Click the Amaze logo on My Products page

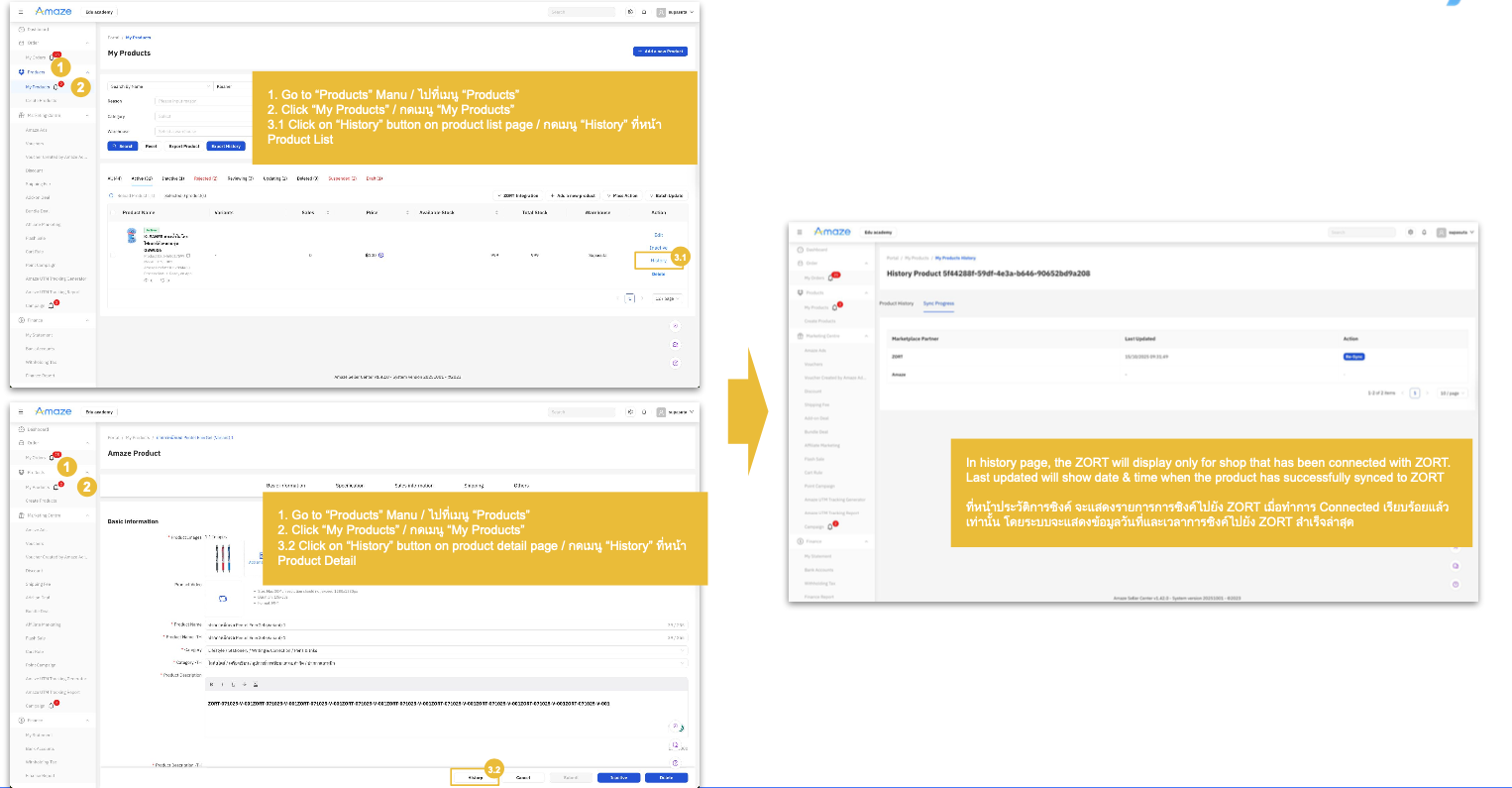[x=54, y=12]
